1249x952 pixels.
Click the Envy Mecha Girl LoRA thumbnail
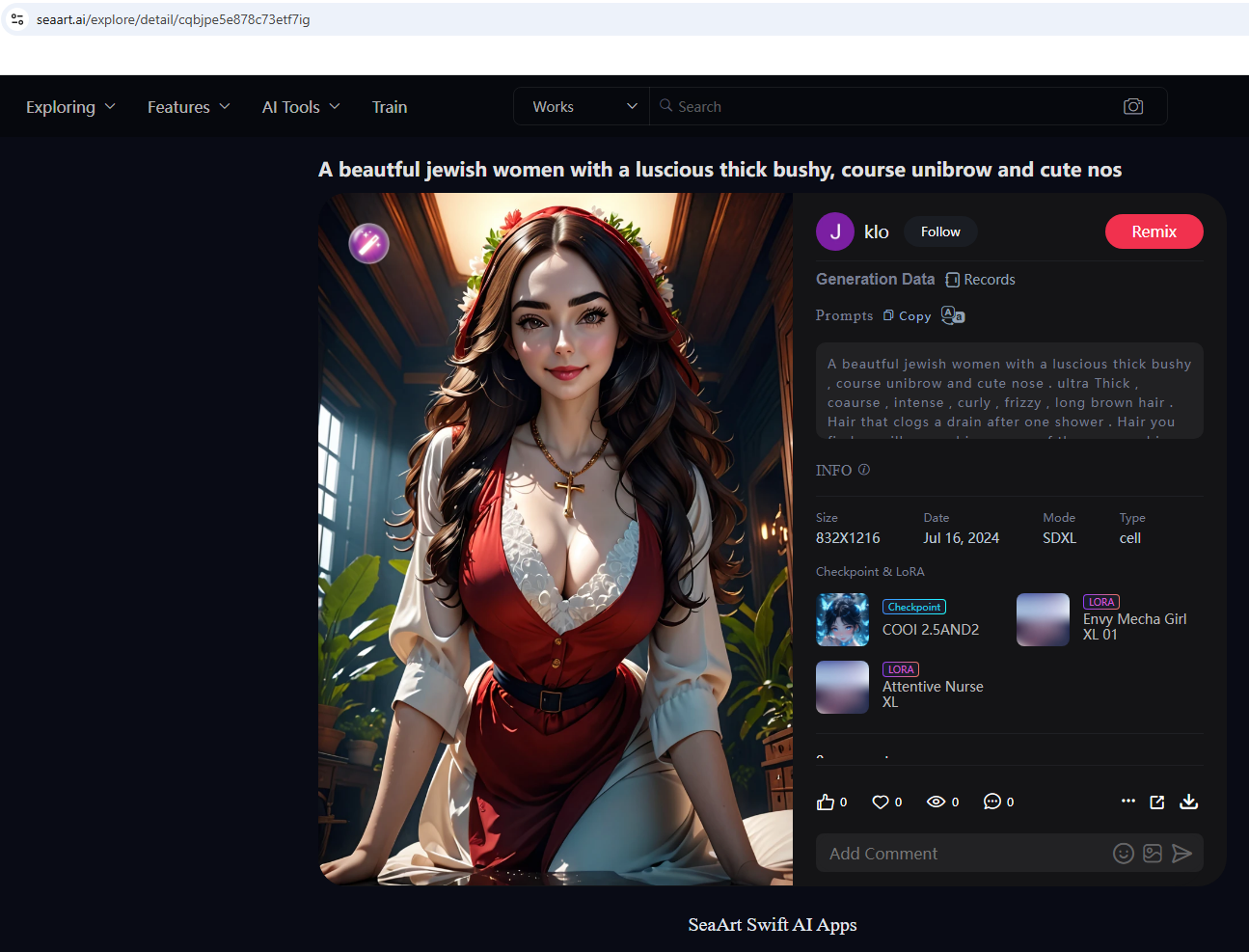pyautogui.click(x=1044, y=619)
